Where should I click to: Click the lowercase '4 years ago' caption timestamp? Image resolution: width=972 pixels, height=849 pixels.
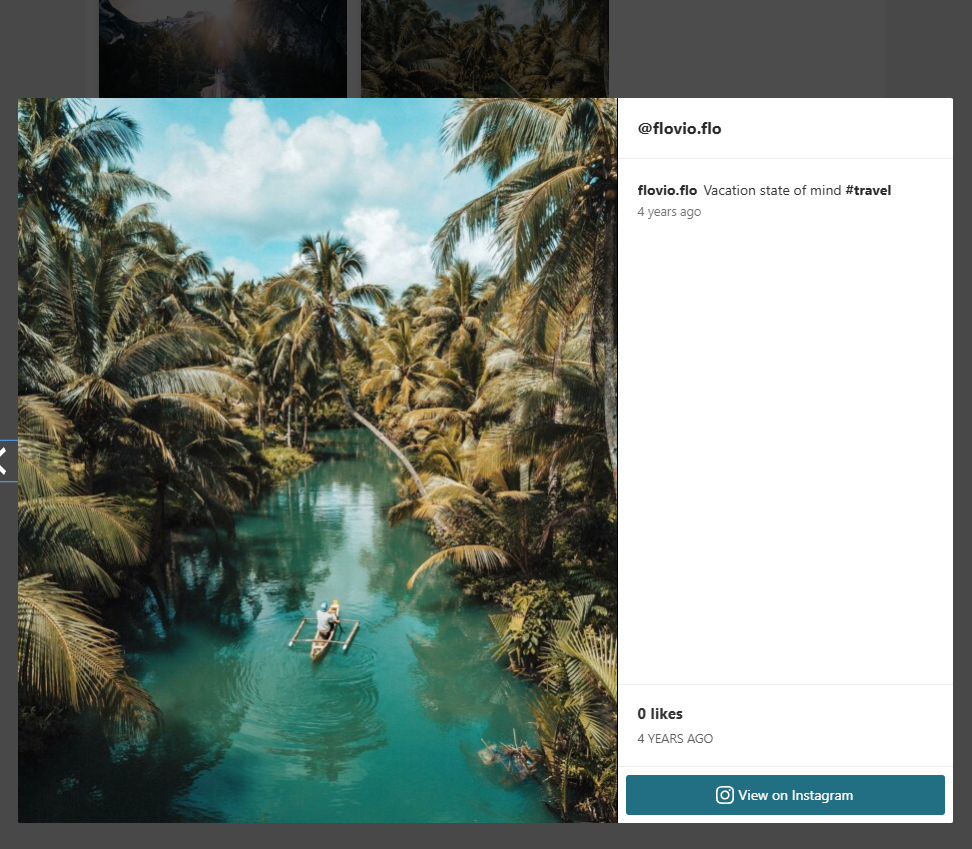pyautogui.click(x=669, y=212)
